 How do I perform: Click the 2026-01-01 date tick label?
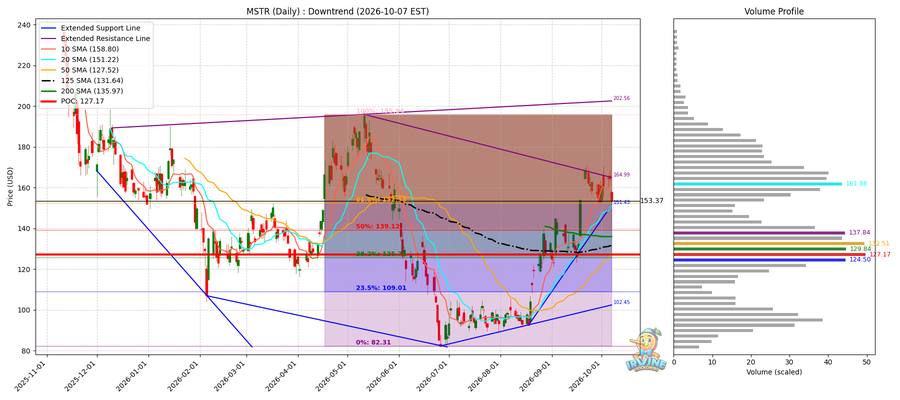(133, 376)
